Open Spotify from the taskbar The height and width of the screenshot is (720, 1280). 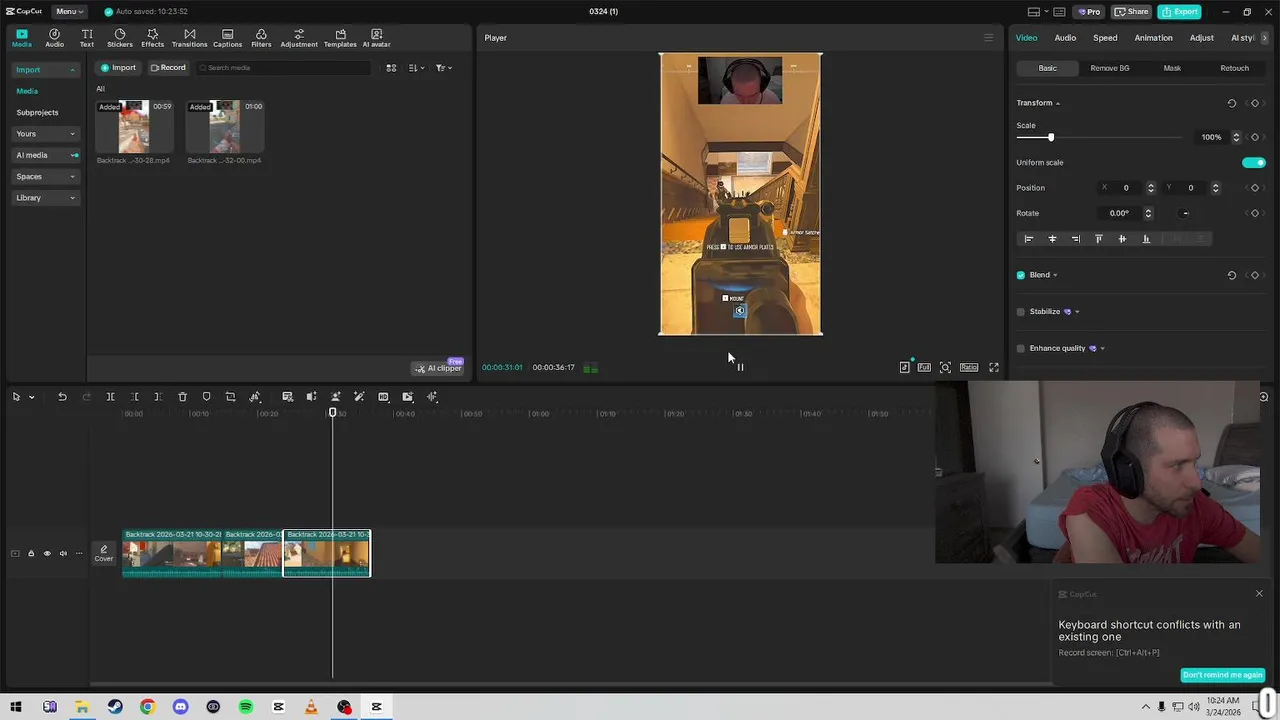246,707
